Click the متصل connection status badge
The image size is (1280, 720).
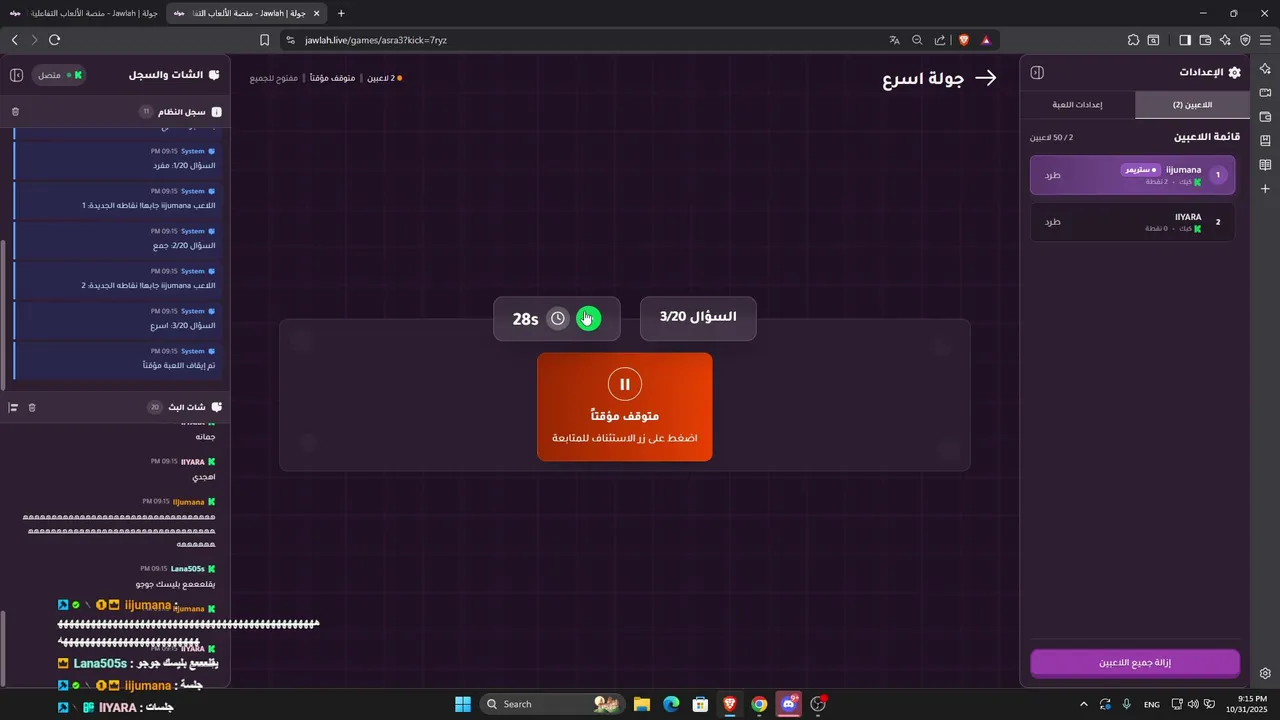(x=61, y=75)
